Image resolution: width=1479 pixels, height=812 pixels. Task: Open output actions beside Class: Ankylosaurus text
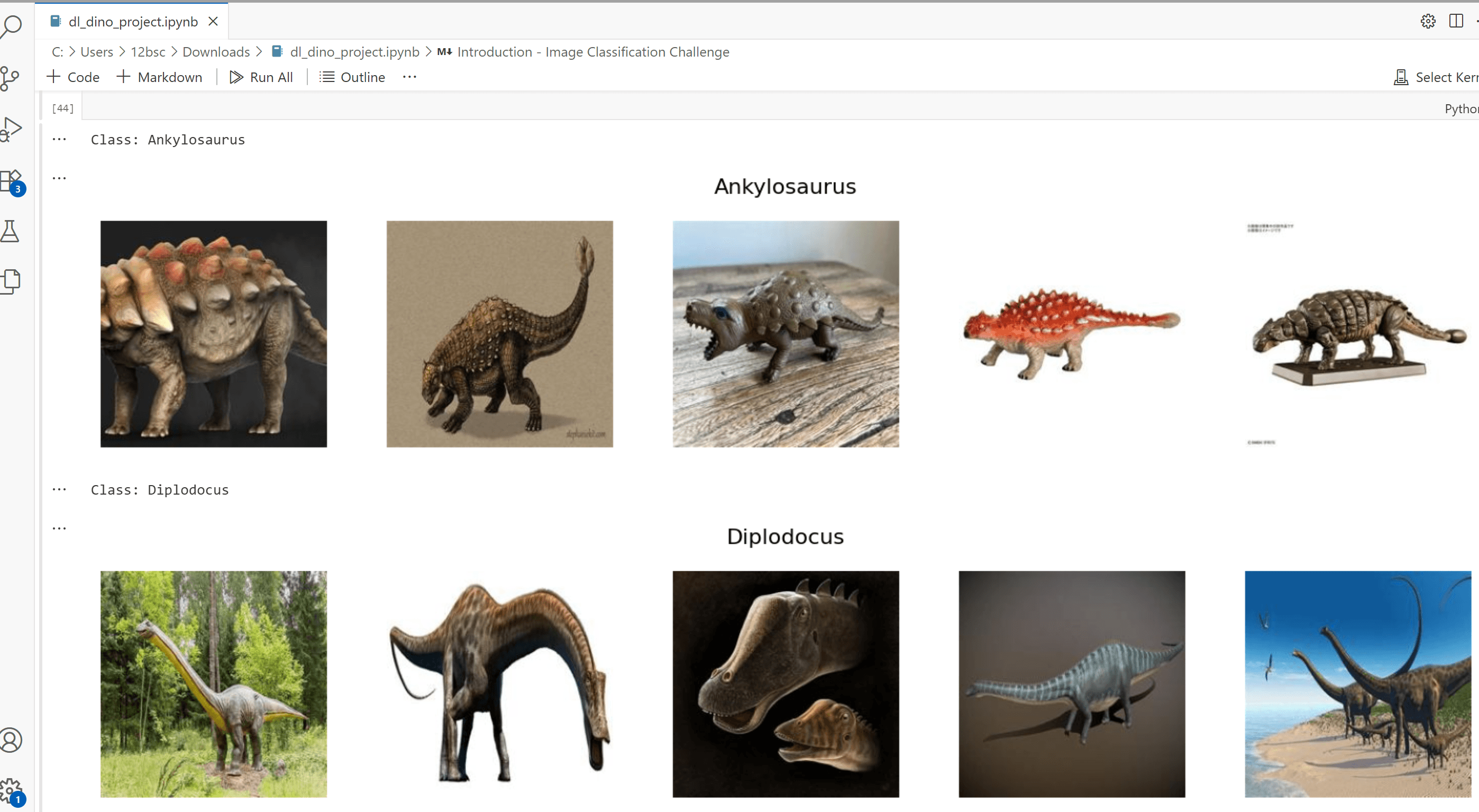pyautogui.click(x=59, y=140)
